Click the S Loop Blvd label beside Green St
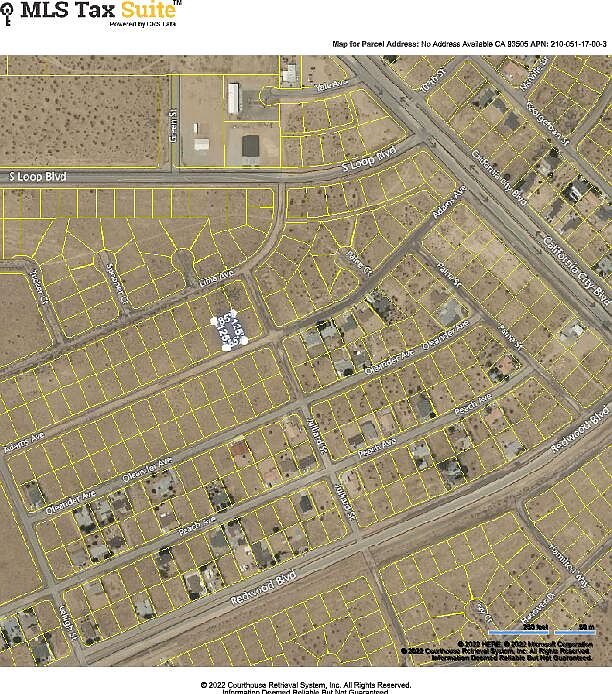This screenshot has height=694, width=612. click(38, 177)
